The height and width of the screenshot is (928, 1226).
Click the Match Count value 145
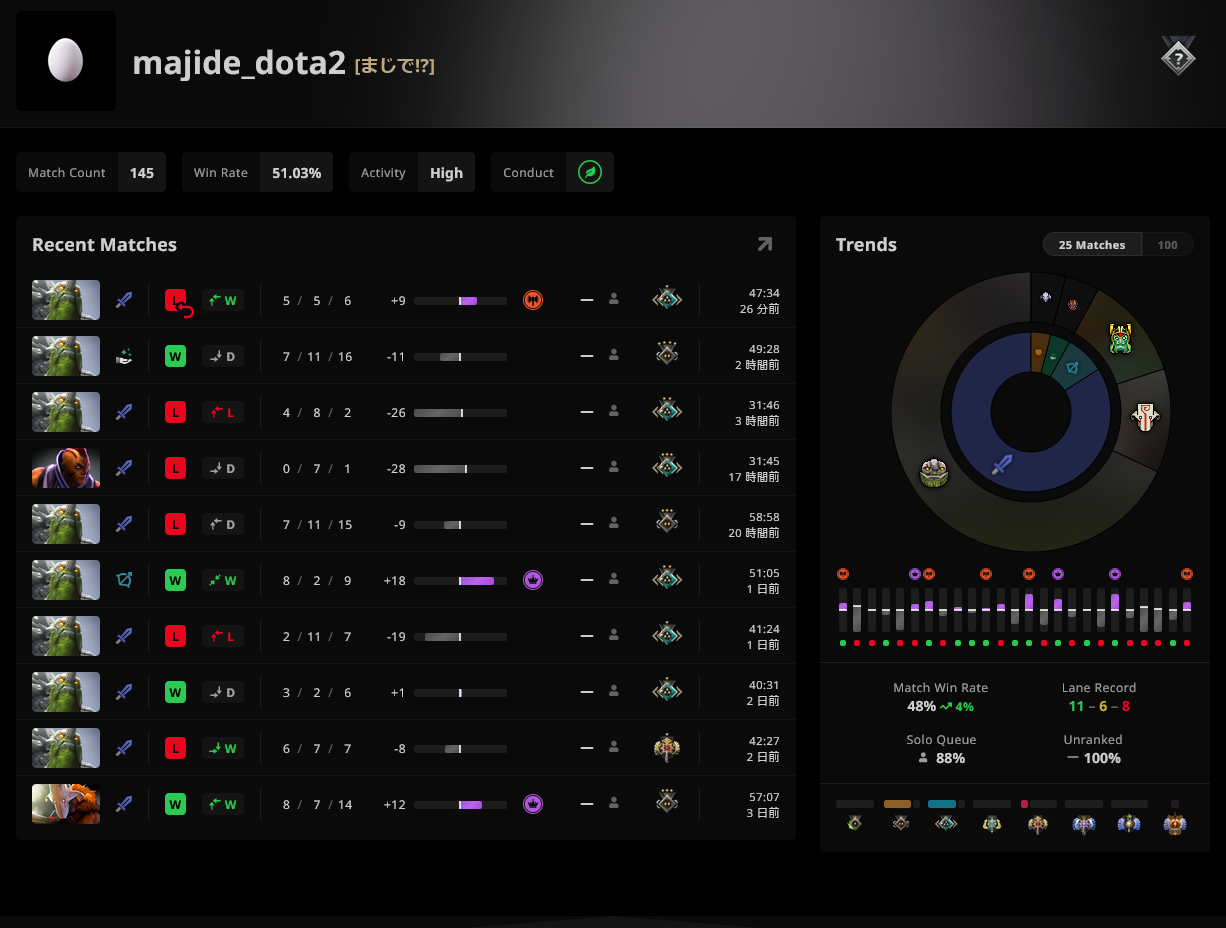click(142, 173)
